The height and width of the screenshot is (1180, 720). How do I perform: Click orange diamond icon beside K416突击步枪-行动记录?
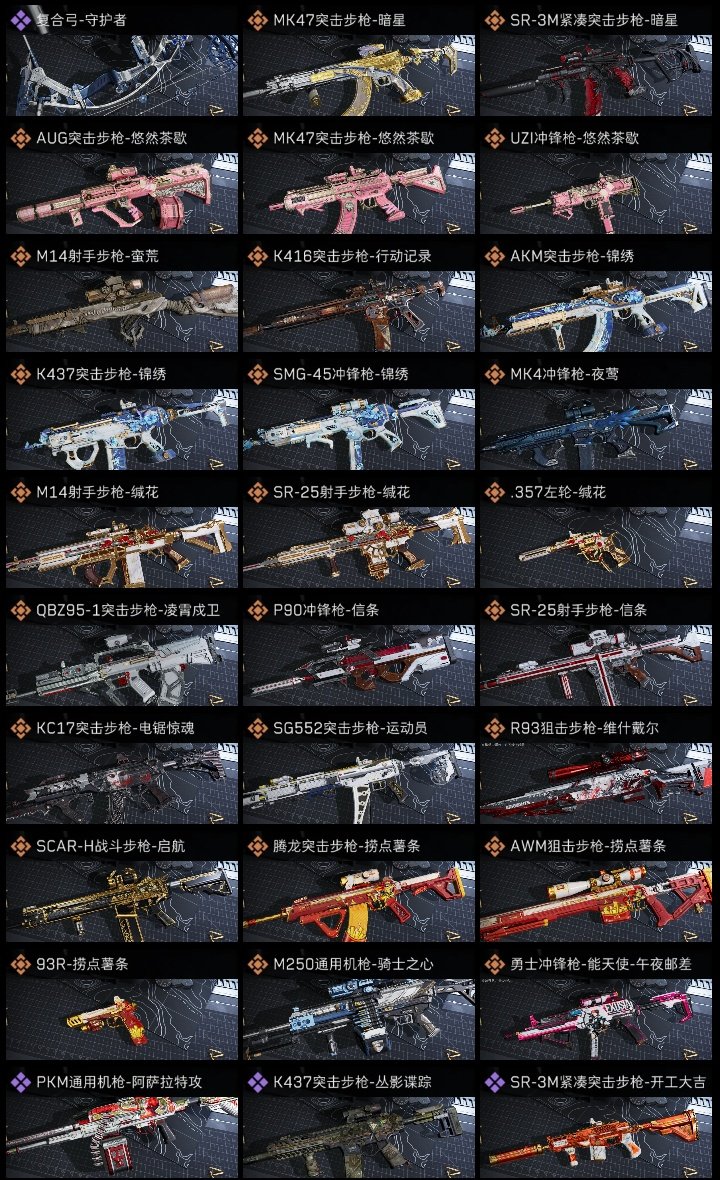click(x=258, y=256)
